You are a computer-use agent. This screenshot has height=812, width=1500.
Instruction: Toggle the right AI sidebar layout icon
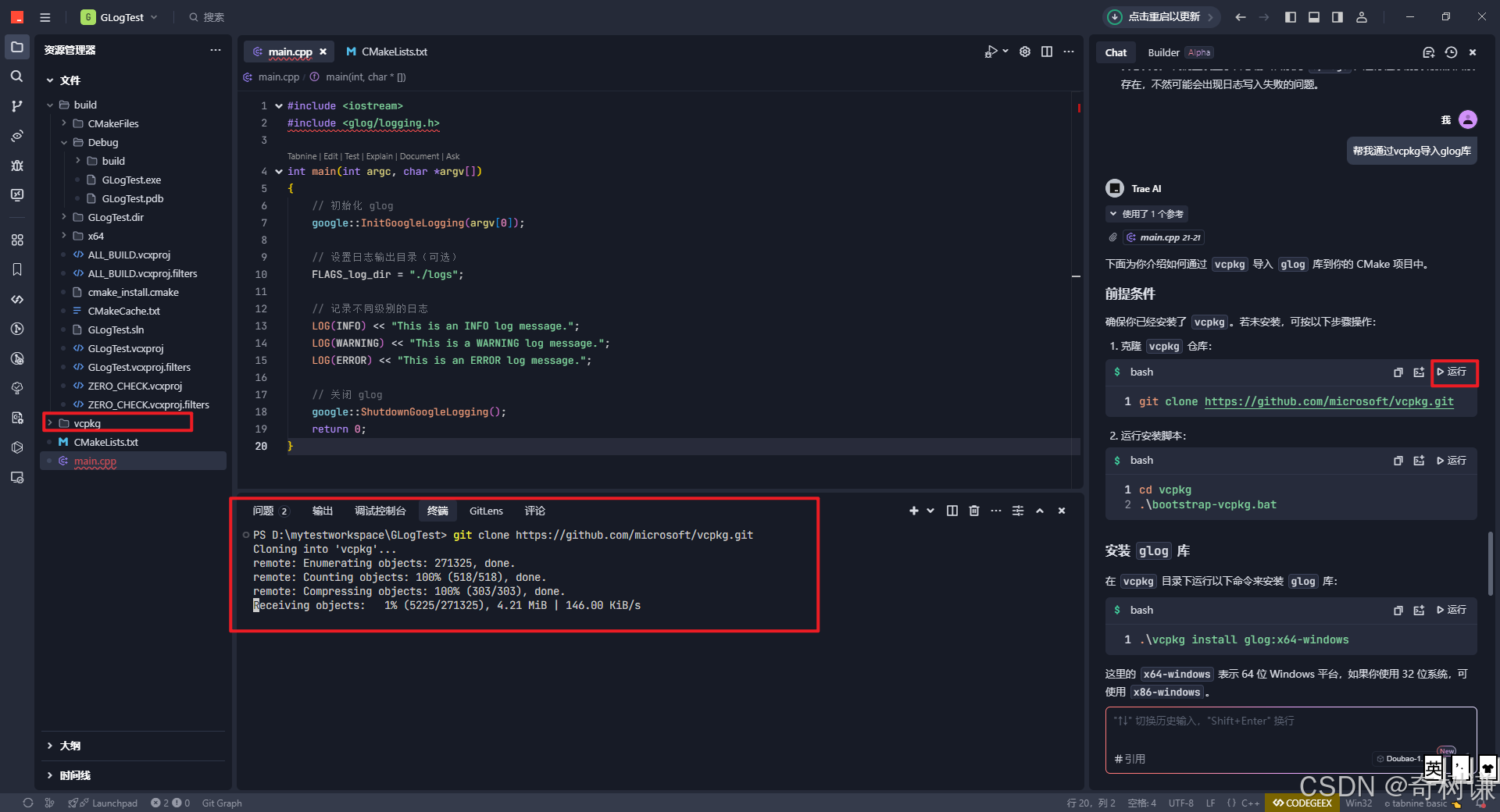(x=1337, y=17)
